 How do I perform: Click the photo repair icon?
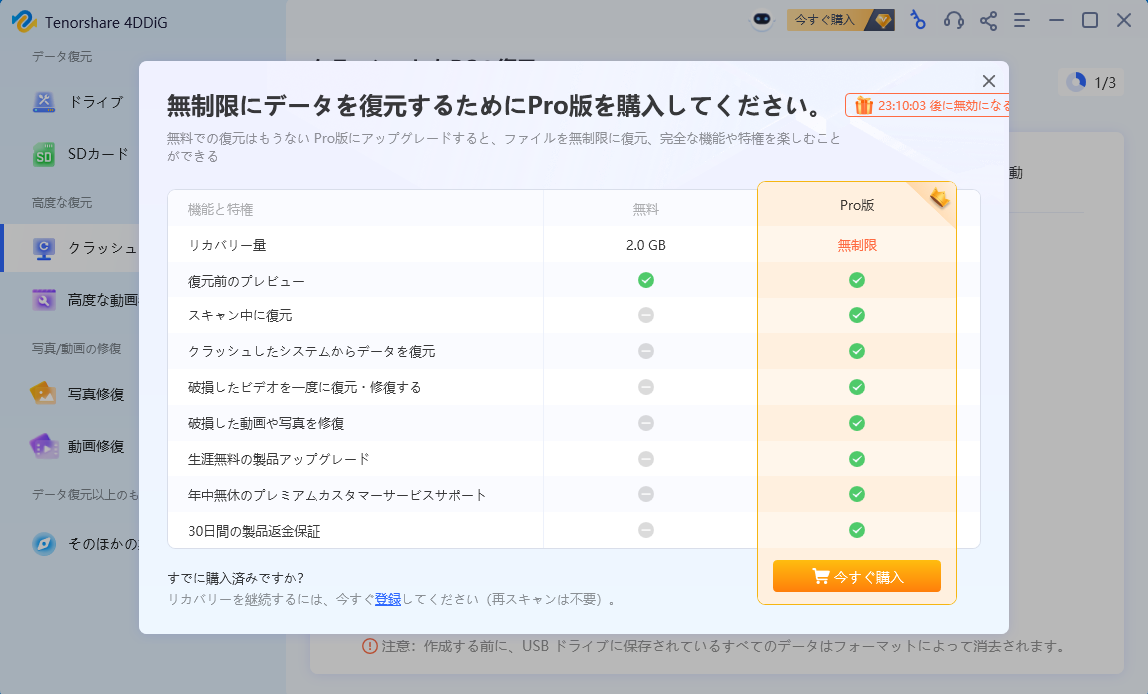43,394
